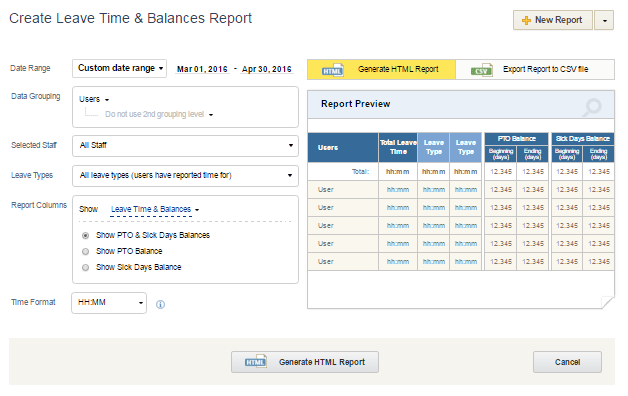Click the magnifier icon in Report Preview
This screenshot has width=628, height=396.
[592, 107]
